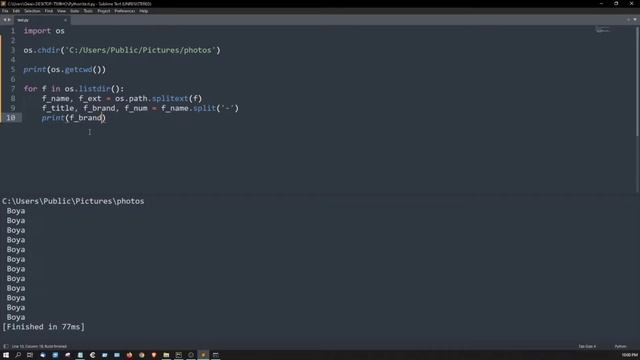Open the tab list dropdown arrow

[635, 20]
